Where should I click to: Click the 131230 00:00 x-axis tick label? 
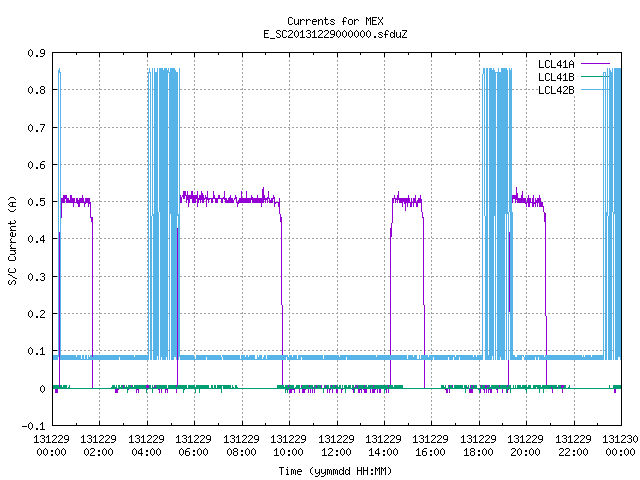tap(620, 446)
